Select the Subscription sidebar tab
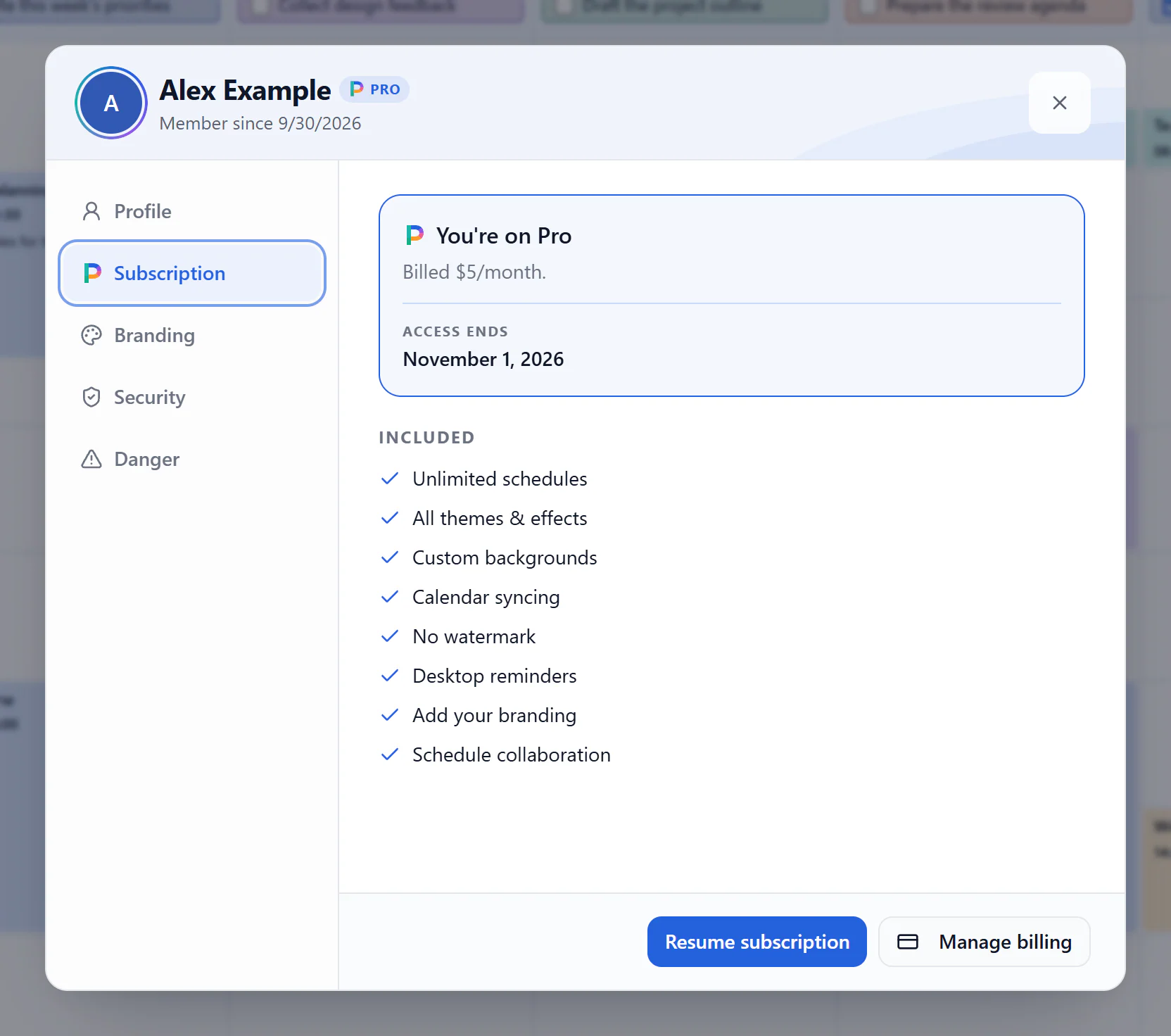 tap(192, 273)
